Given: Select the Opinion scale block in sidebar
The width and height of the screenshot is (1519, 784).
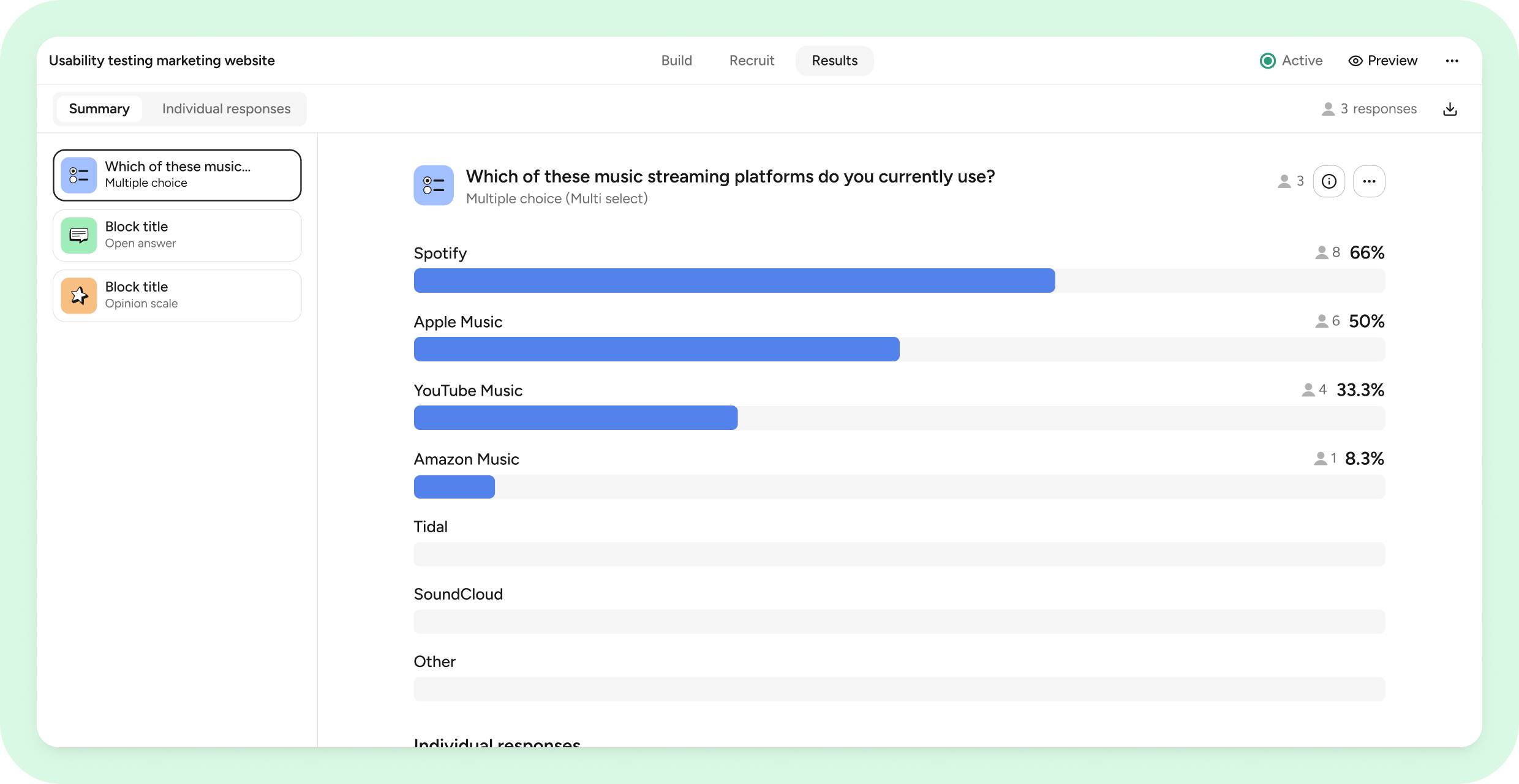Looking at the screenshot, I should pyautogui.click(x=176, y=295).
